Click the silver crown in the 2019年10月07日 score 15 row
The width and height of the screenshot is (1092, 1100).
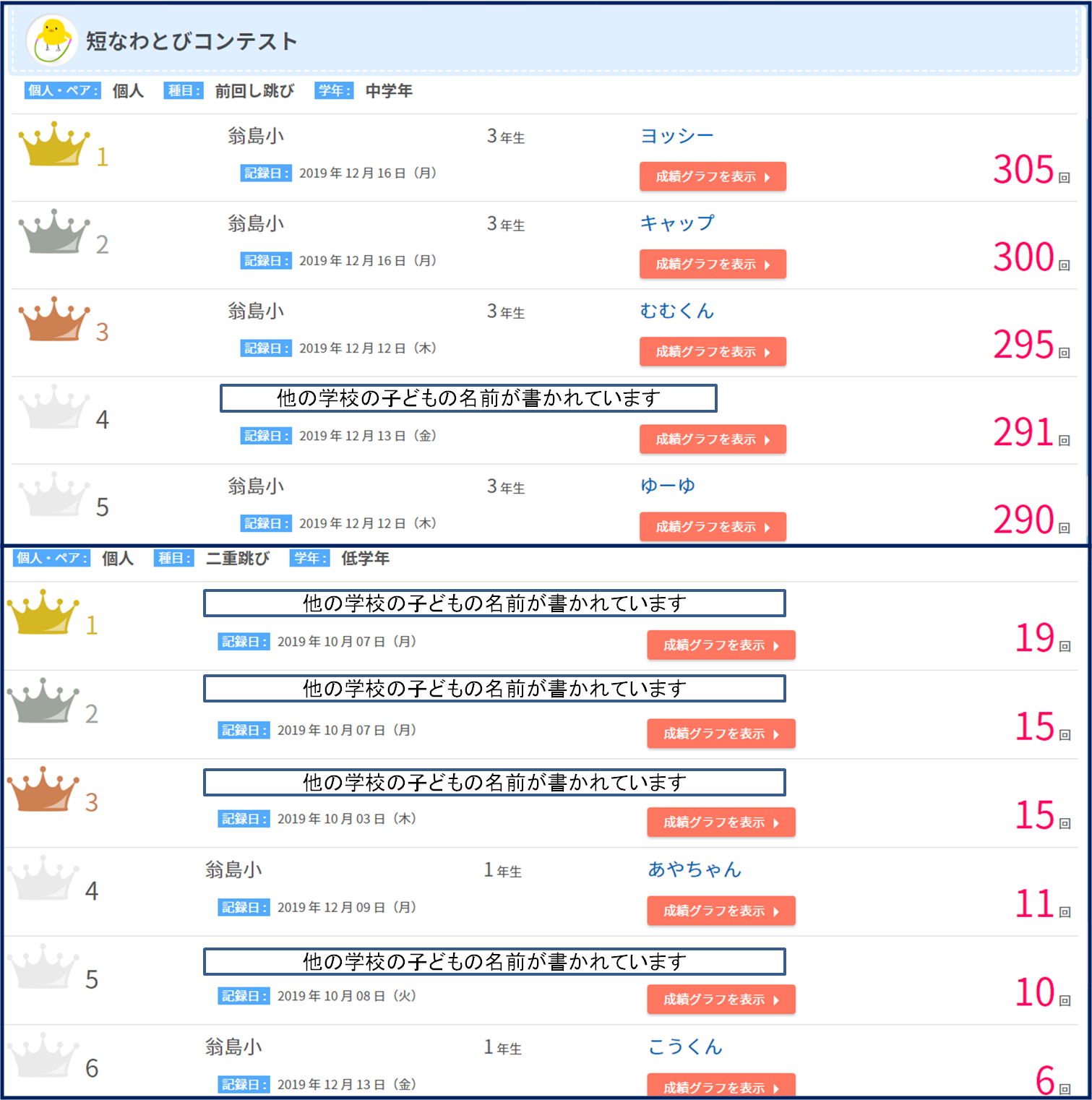click(x=43, y=700)
